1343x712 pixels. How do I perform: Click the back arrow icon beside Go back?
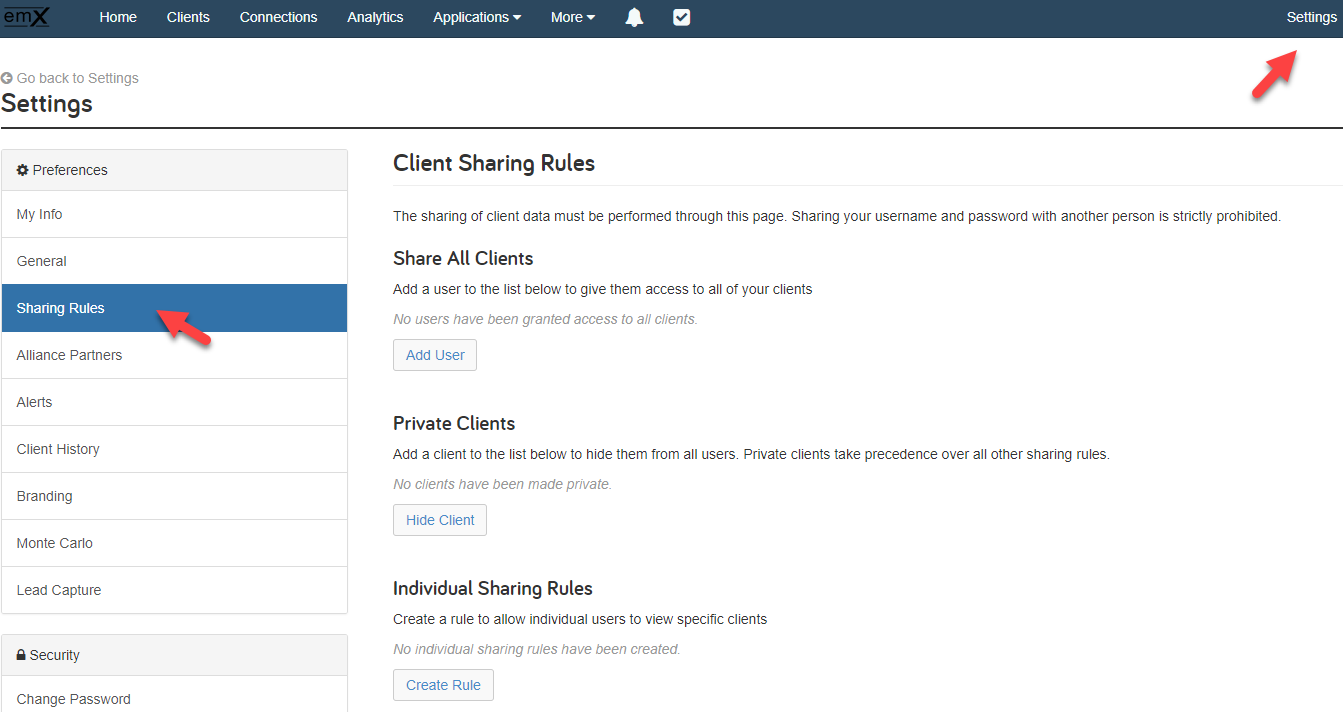click(7, 78)
